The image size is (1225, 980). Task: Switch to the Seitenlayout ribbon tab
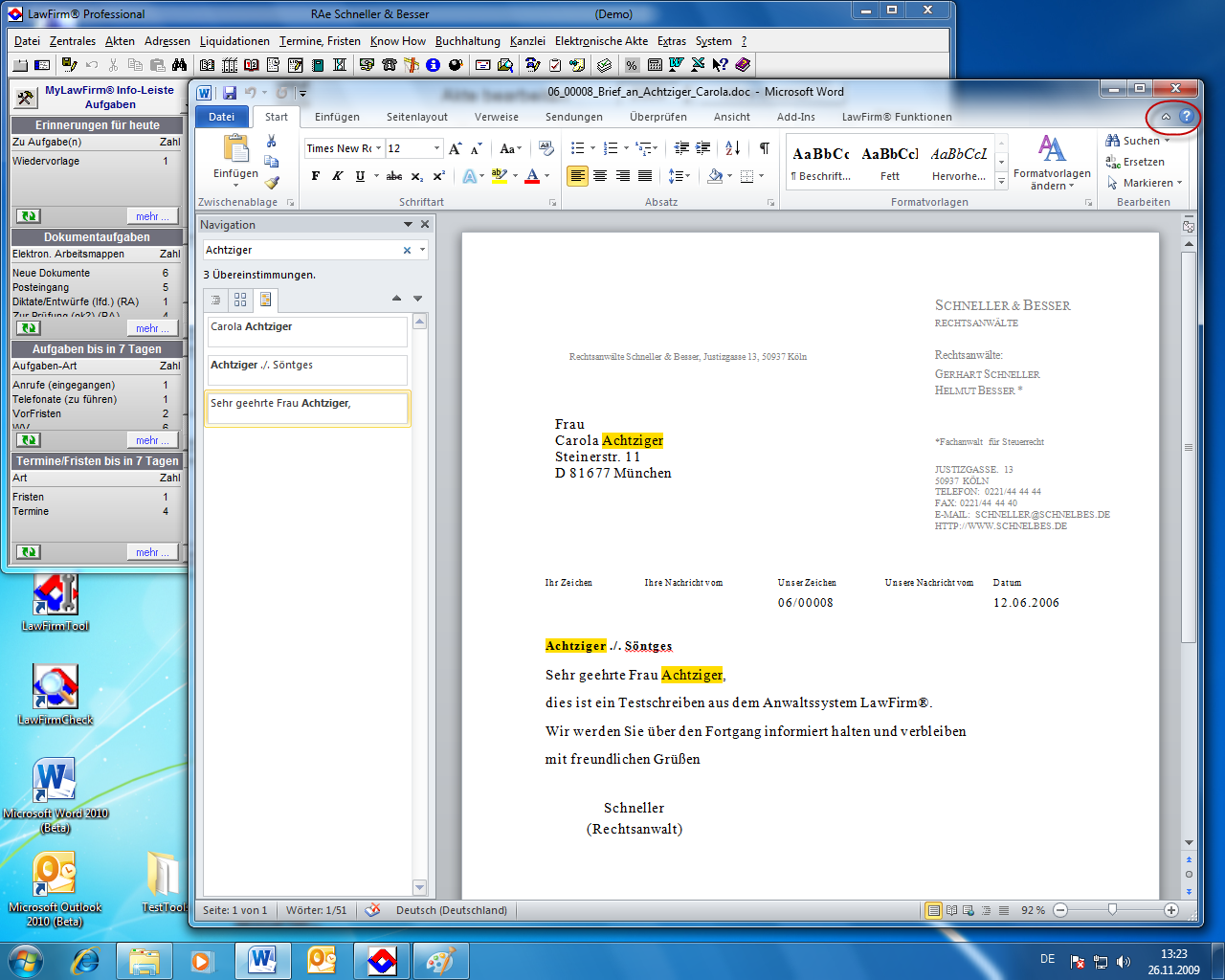416,117
